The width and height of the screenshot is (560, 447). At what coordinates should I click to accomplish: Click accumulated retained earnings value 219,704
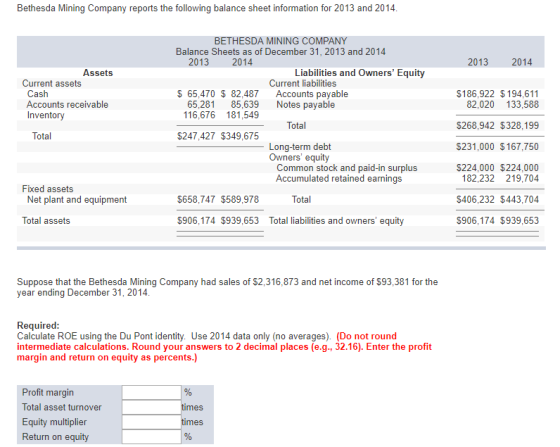click(x=522, y=178)
